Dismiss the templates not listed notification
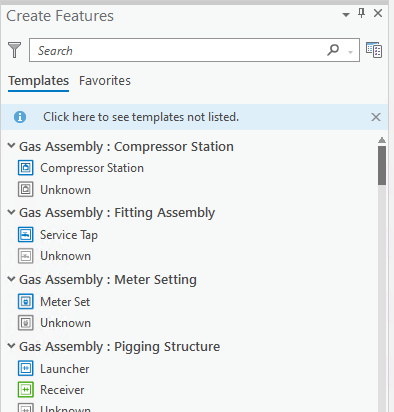 [x=376, y=117]
